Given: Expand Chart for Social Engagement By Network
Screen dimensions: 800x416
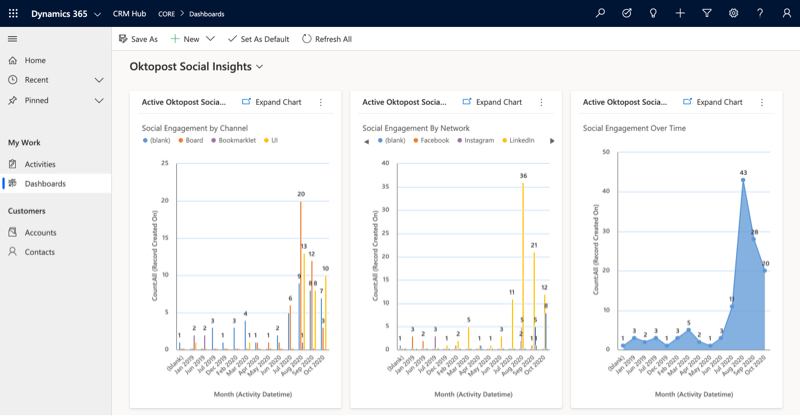Looking at the screenshot, I should point(492,102).
